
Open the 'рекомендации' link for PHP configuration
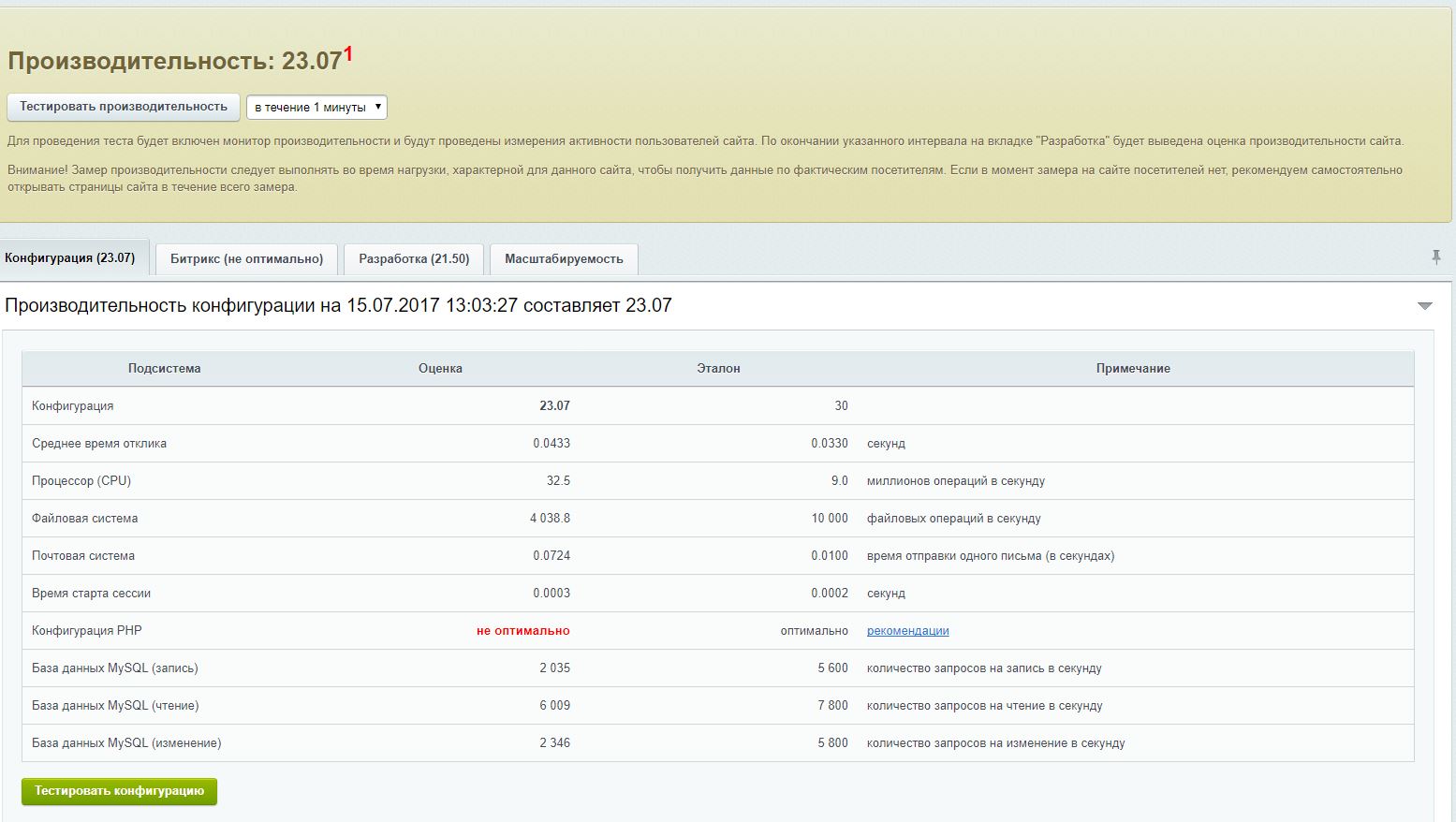coord(907,631)
